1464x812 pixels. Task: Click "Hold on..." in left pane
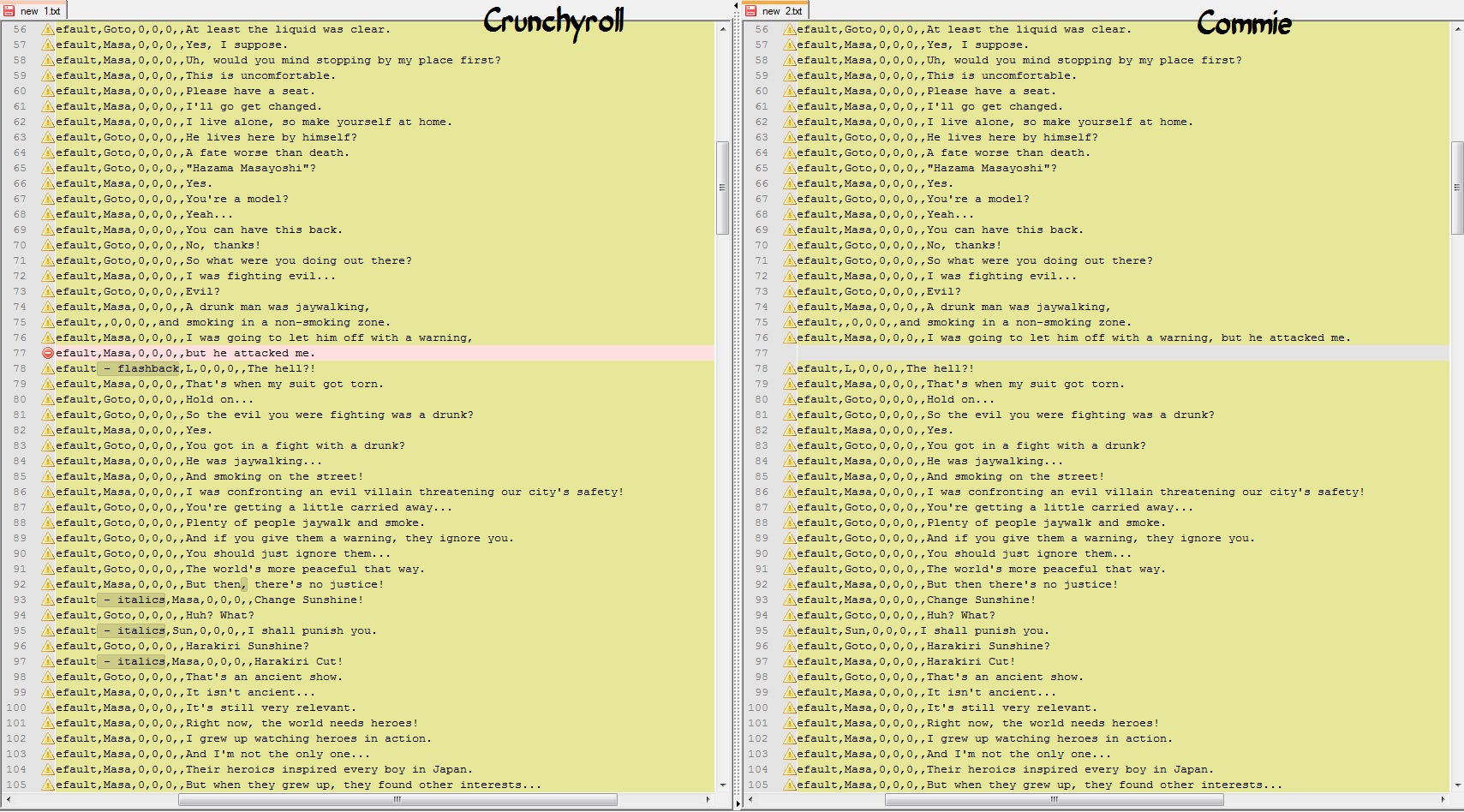219,399
